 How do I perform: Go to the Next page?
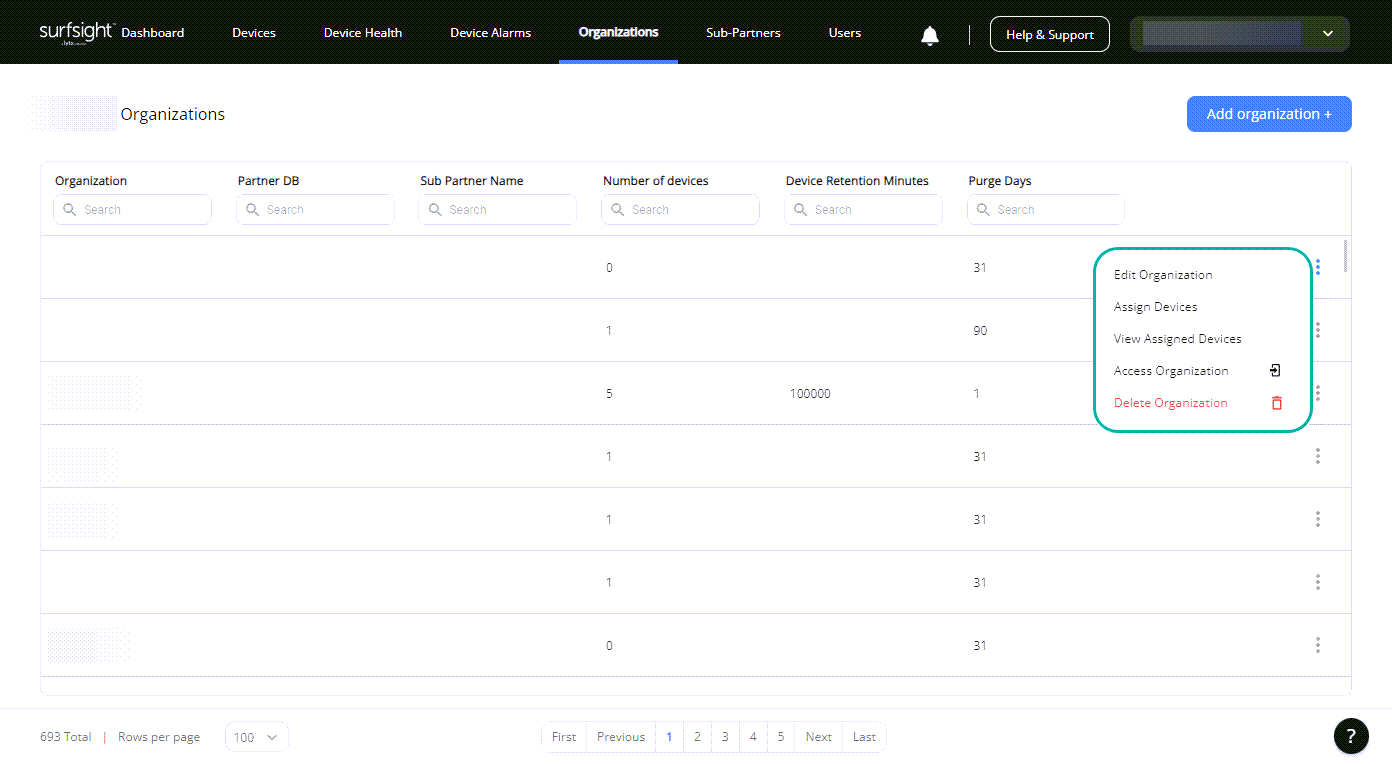[x=819, y=737]
